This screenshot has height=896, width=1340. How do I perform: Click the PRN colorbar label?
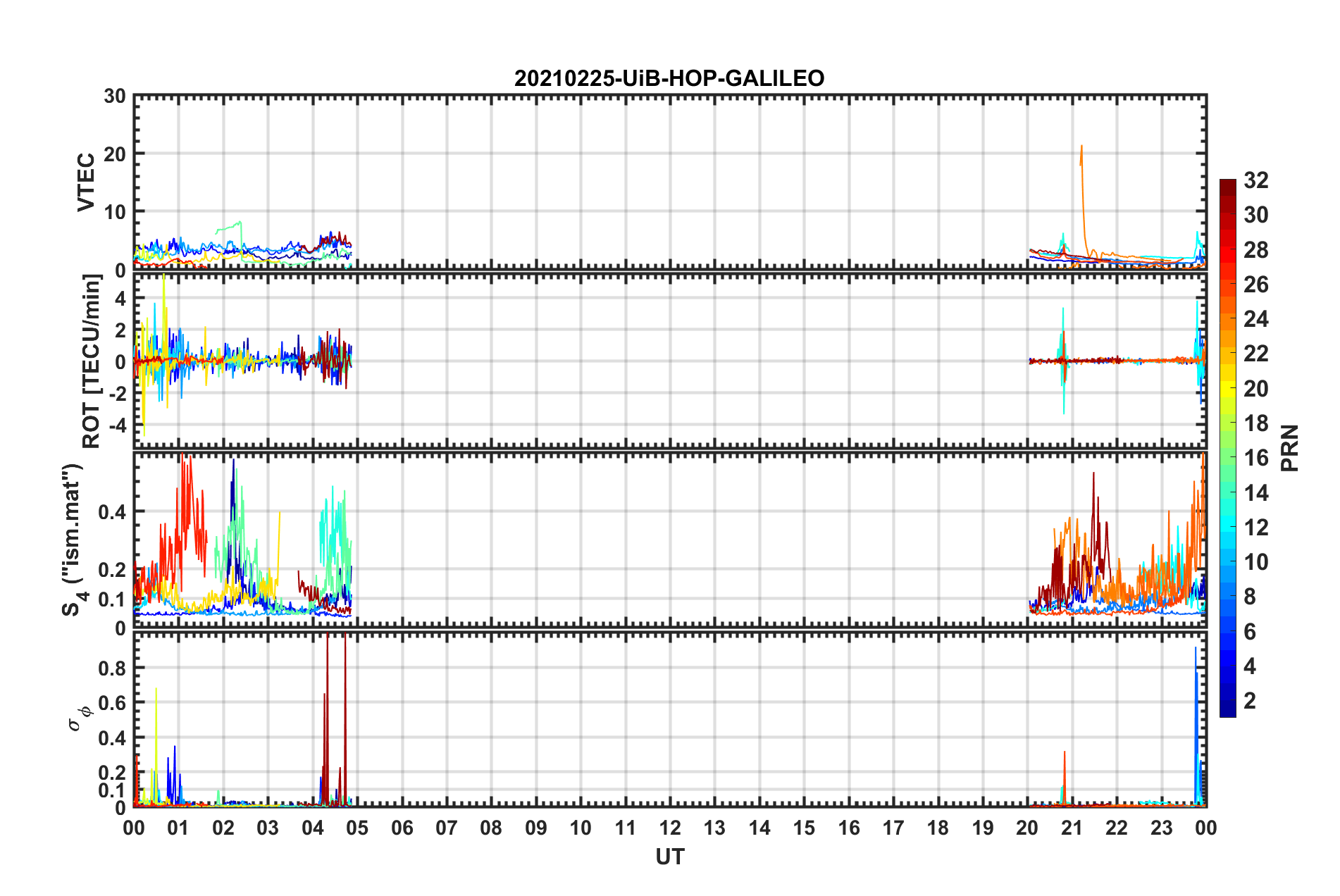tap(1290, 448)
